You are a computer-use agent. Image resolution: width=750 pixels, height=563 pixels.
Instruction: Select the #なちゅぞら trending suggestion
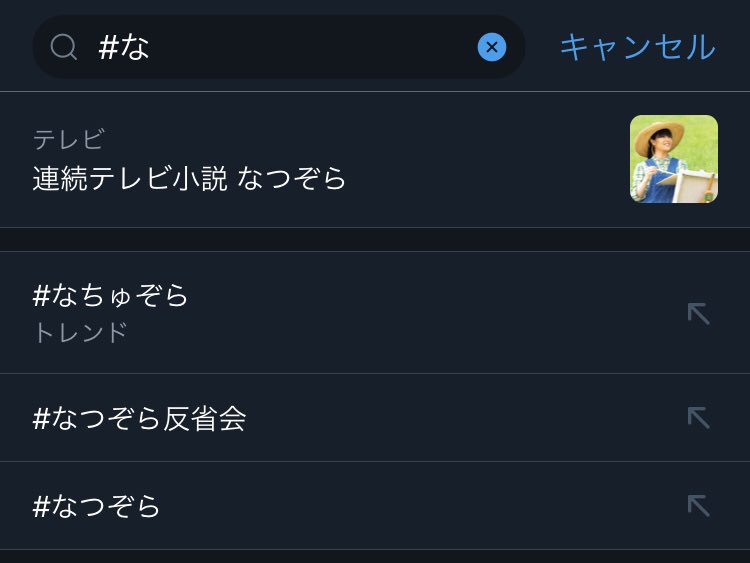tap(375, 312)
